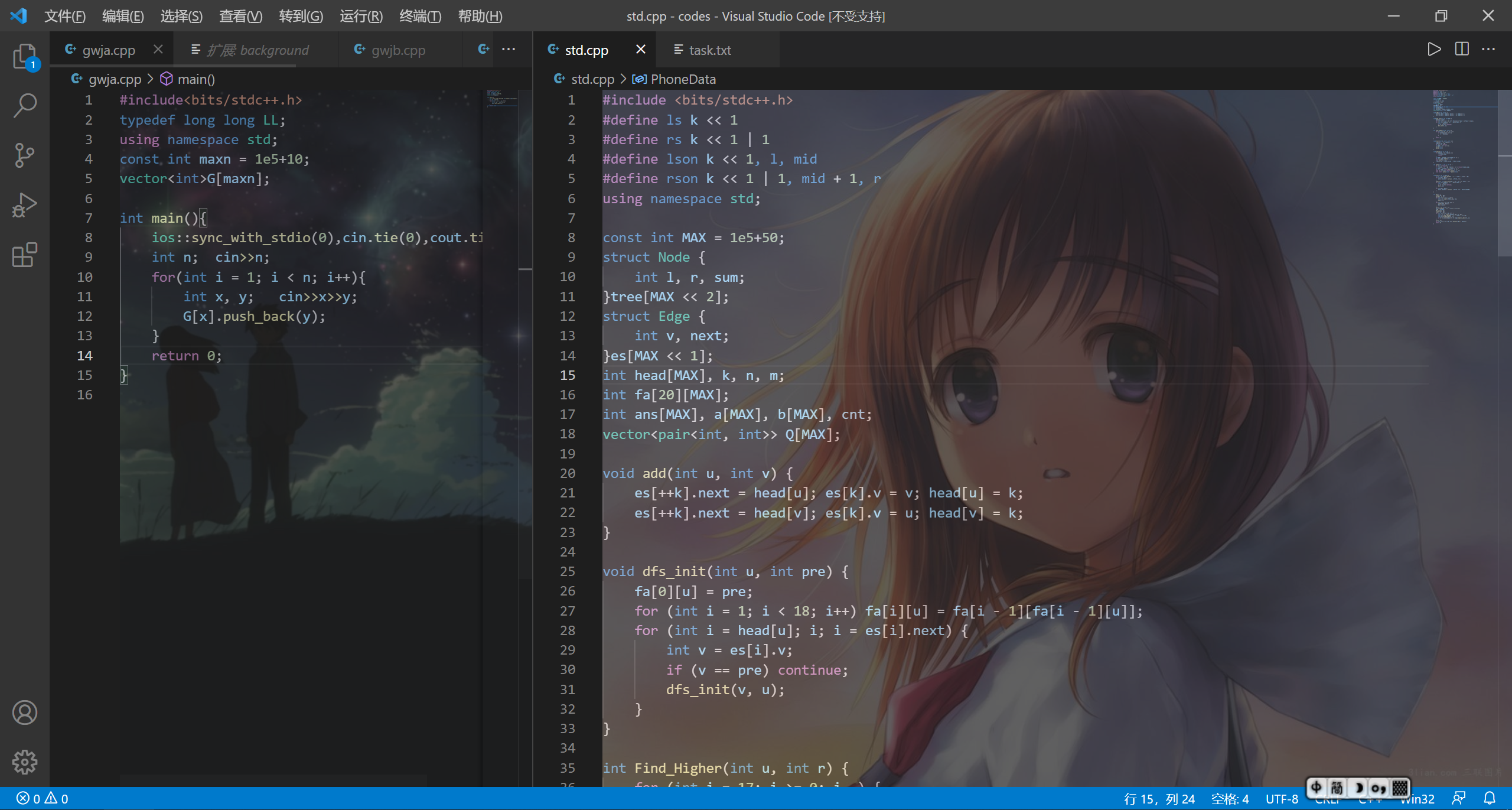
Task: Open the Search view in activity bar
Action: coord(25,106)
